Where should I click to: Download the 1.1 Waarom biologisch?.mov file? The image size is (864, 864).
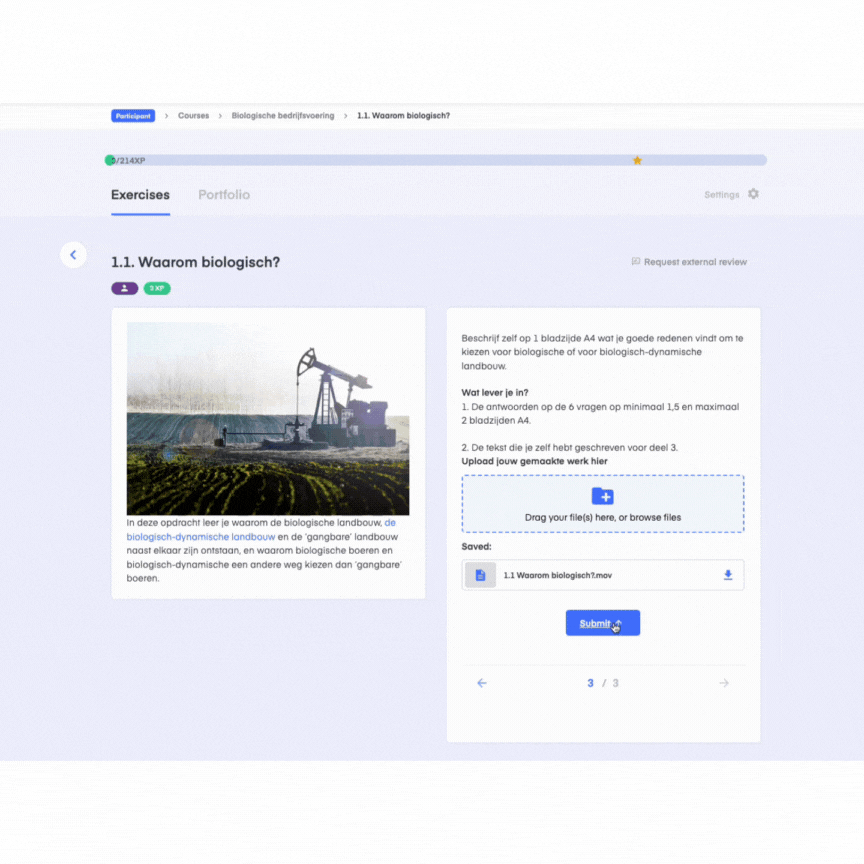[x=728, y=575]
